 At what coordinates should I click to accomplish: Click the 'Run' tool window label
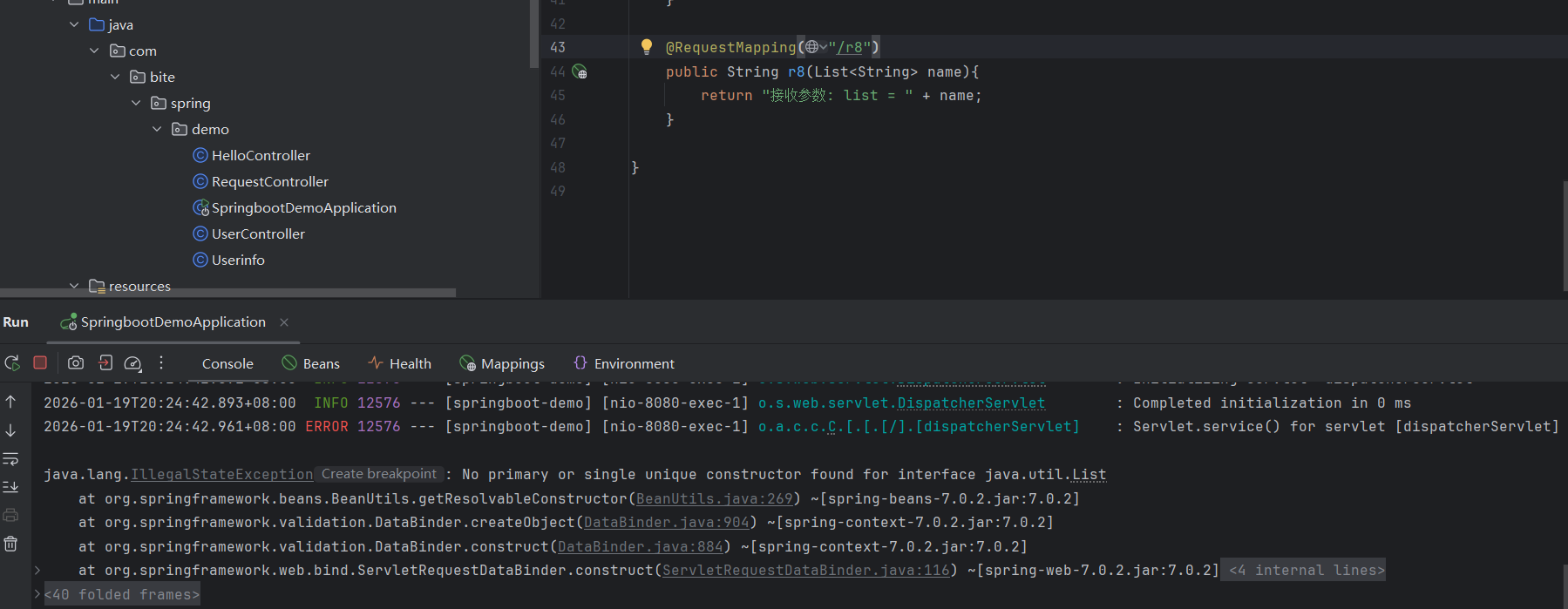[x=16, y=322]
